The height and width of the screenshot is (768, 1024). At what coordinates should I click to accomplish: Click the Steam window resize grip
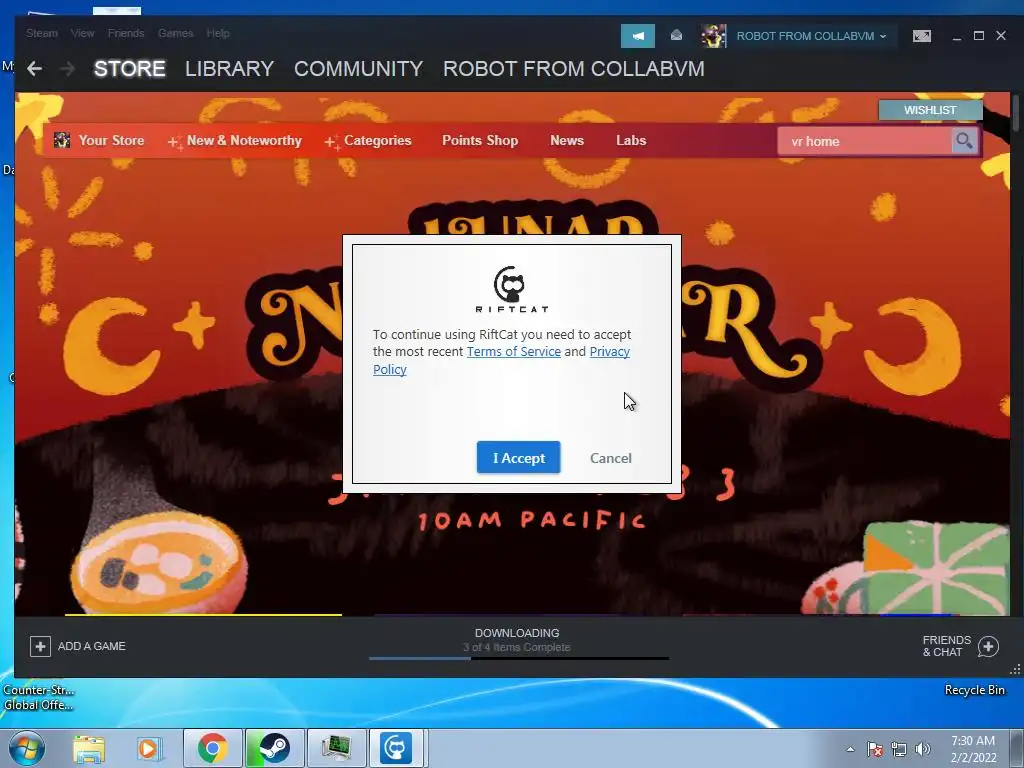[x=1014, y=669]
